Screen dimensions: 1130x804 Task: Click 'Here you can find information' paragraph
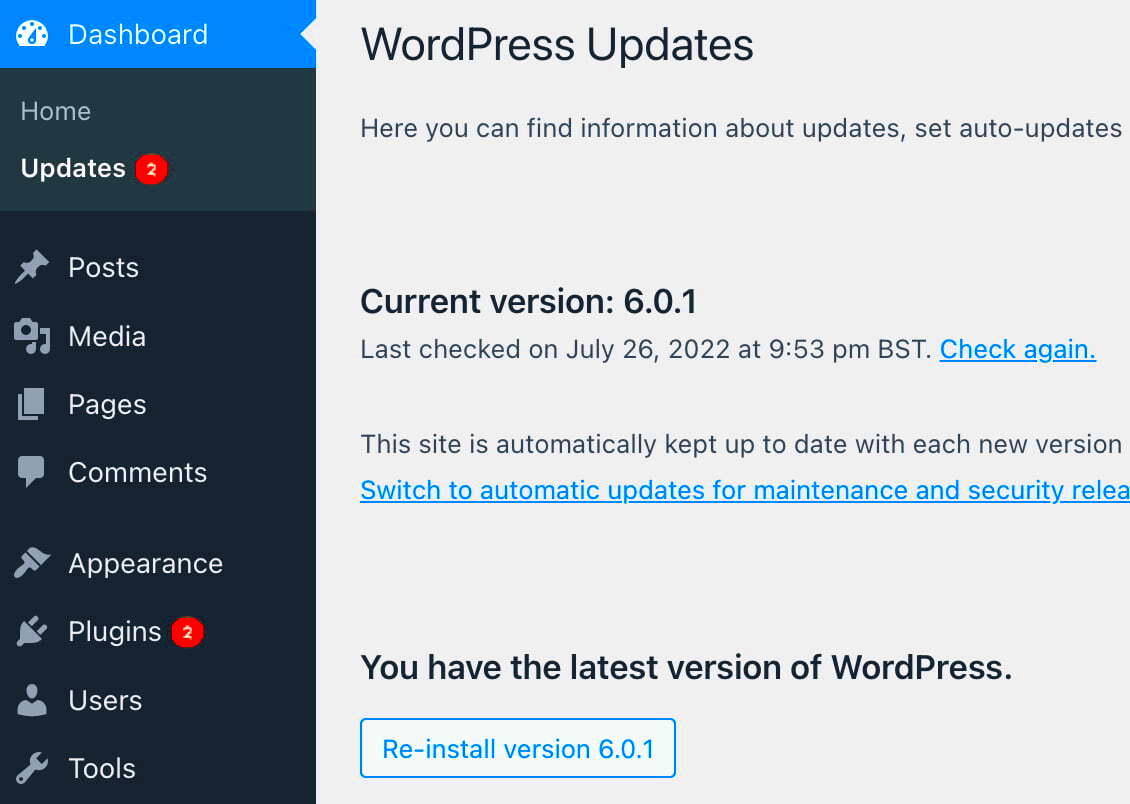tap(742, 128)
